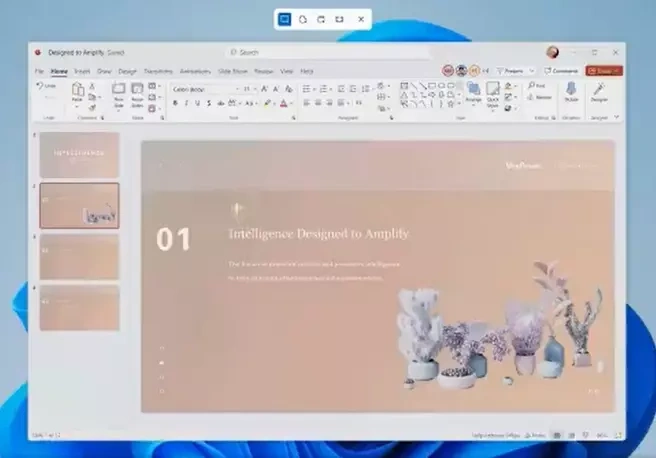Click the Find button
The width and height of the screenshot is (656, 458).
pos(536,86)
